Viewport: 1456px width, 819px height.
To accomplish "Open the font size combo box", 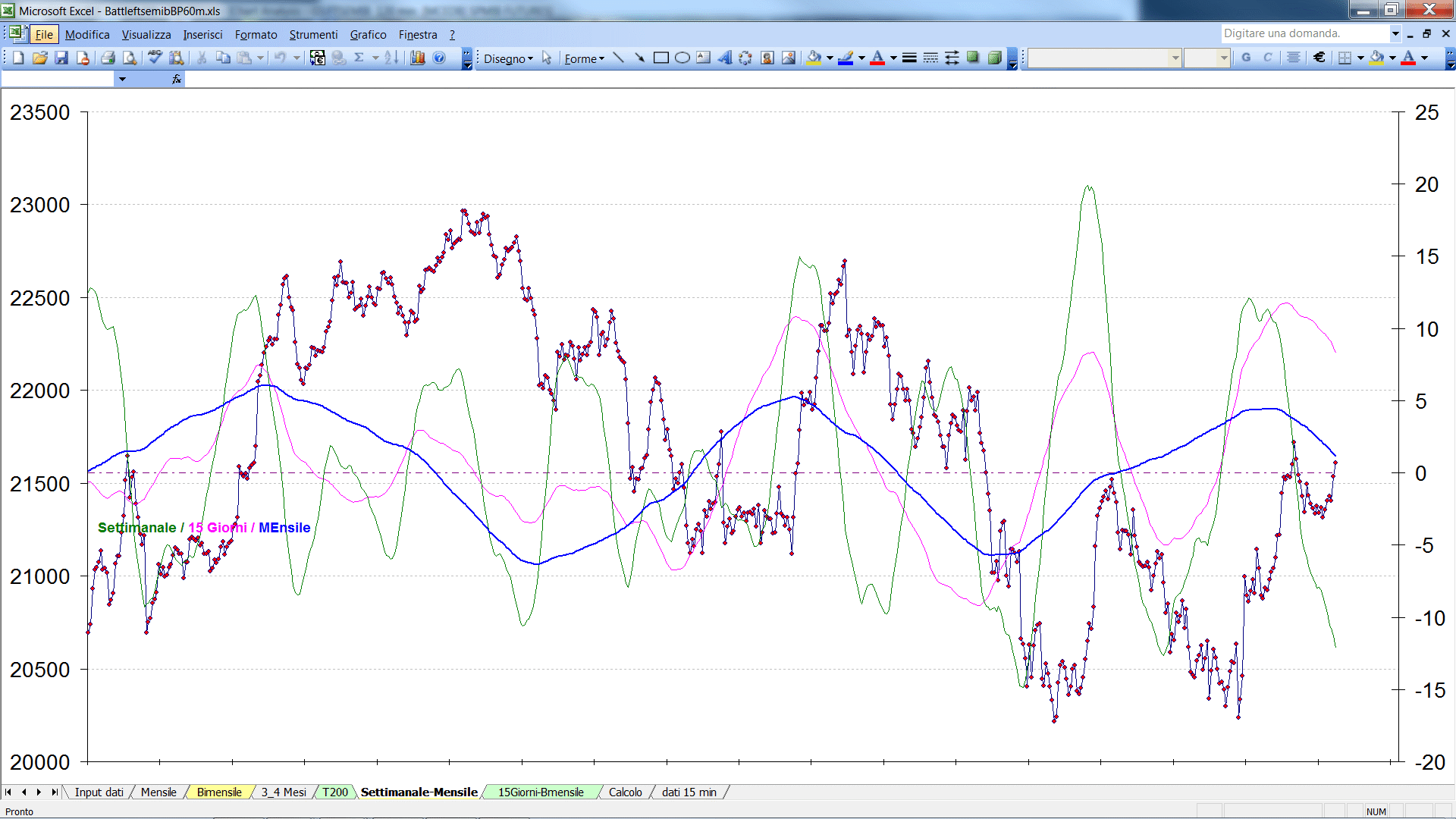I will coord(1207,58).
